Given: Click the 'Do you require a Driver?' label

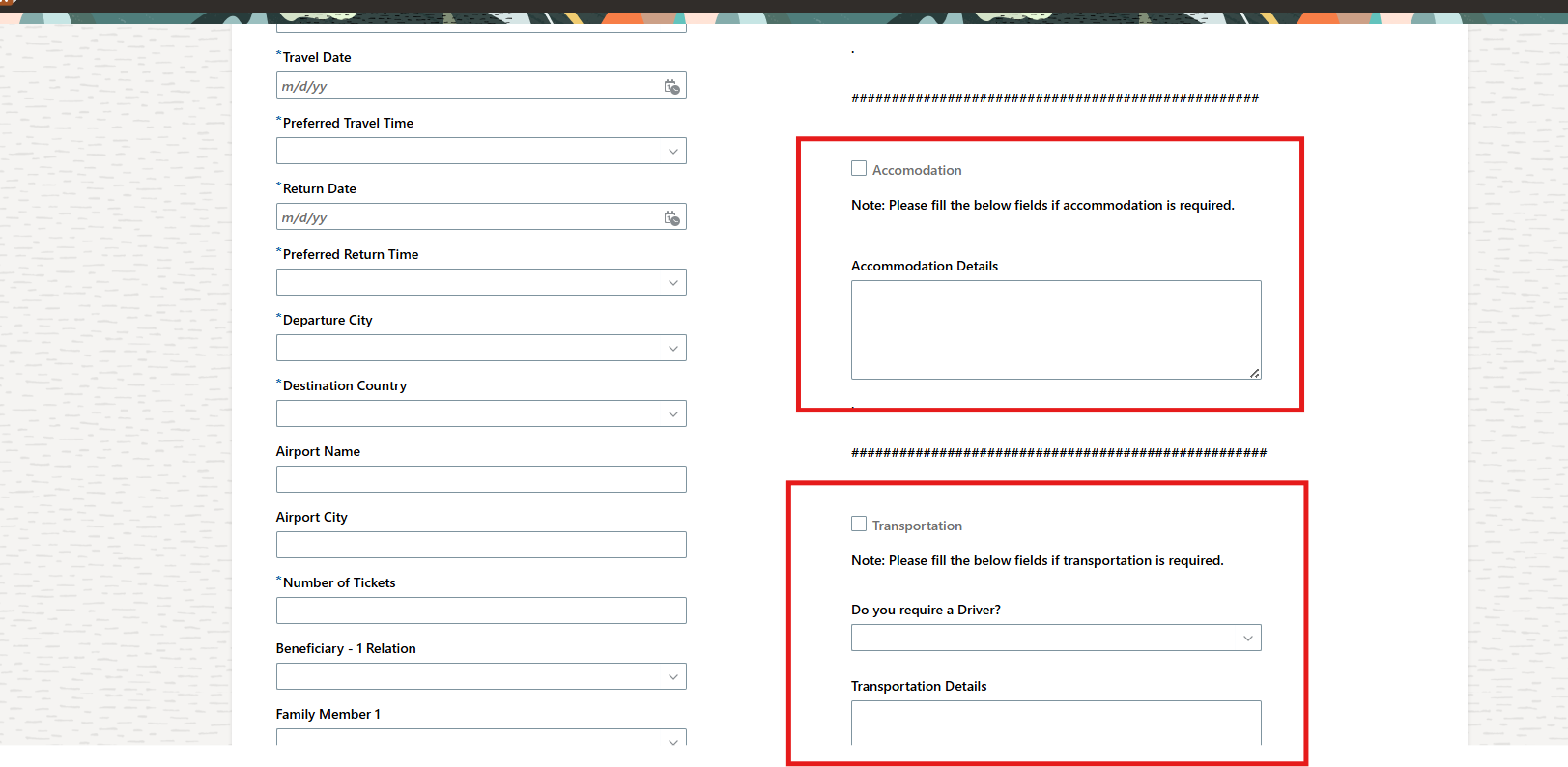Looking at the screenshot, I should coord(926,611).
